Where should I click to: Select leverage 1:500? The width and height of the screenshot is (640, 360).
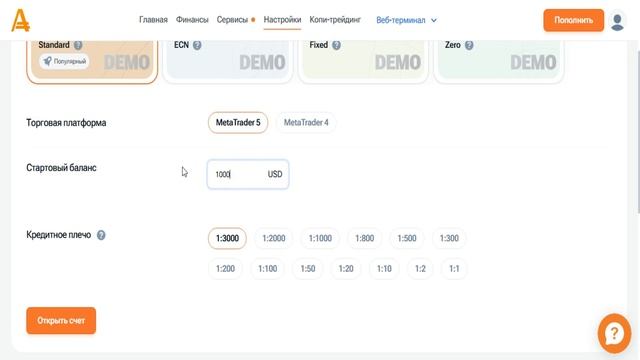coord(407,238)
